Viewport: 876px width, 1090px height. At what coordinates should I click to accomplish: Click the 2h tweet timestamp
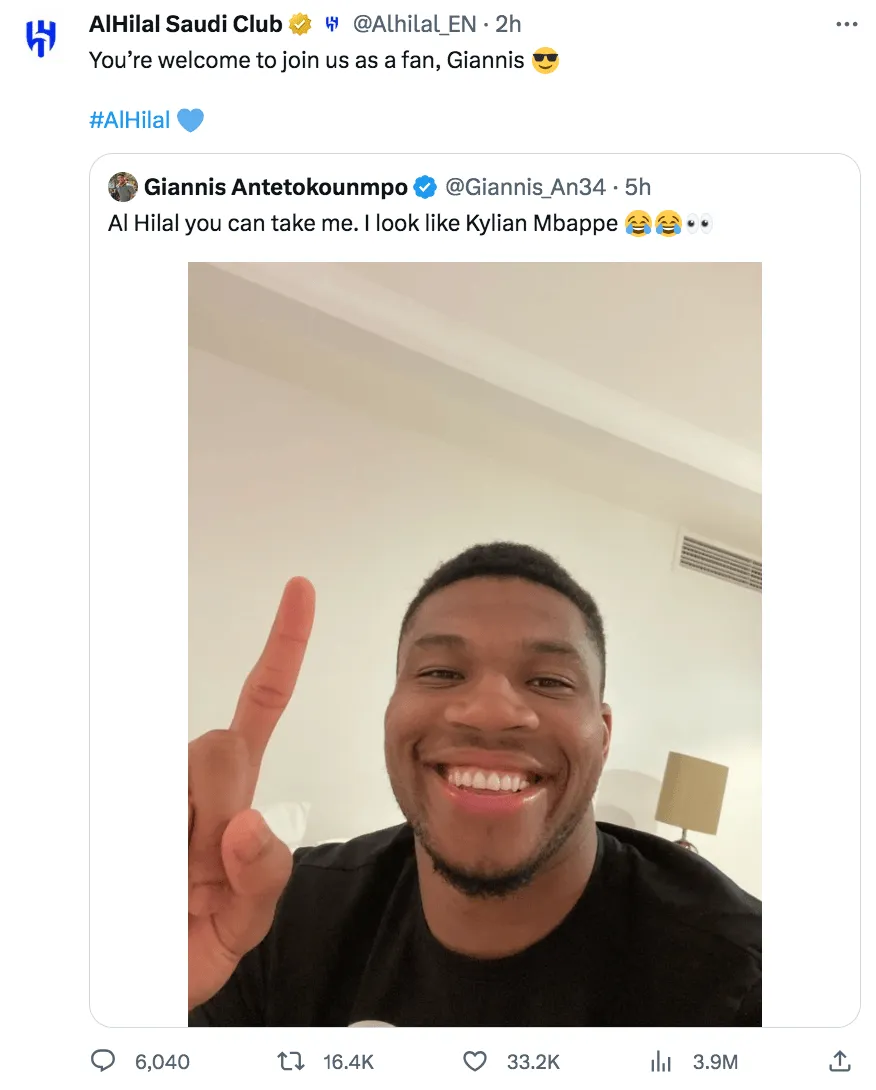coord(508,24)
